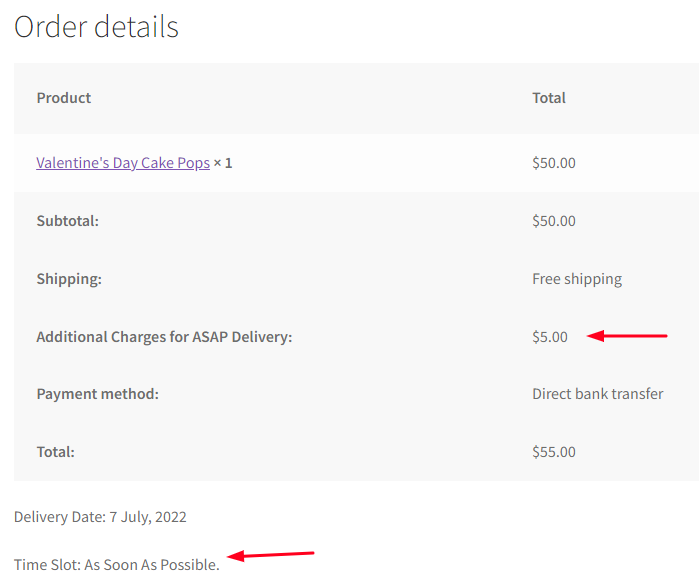
Task: Click the Shipping row label
Action: pyautogui.click(x=69, y=279)
